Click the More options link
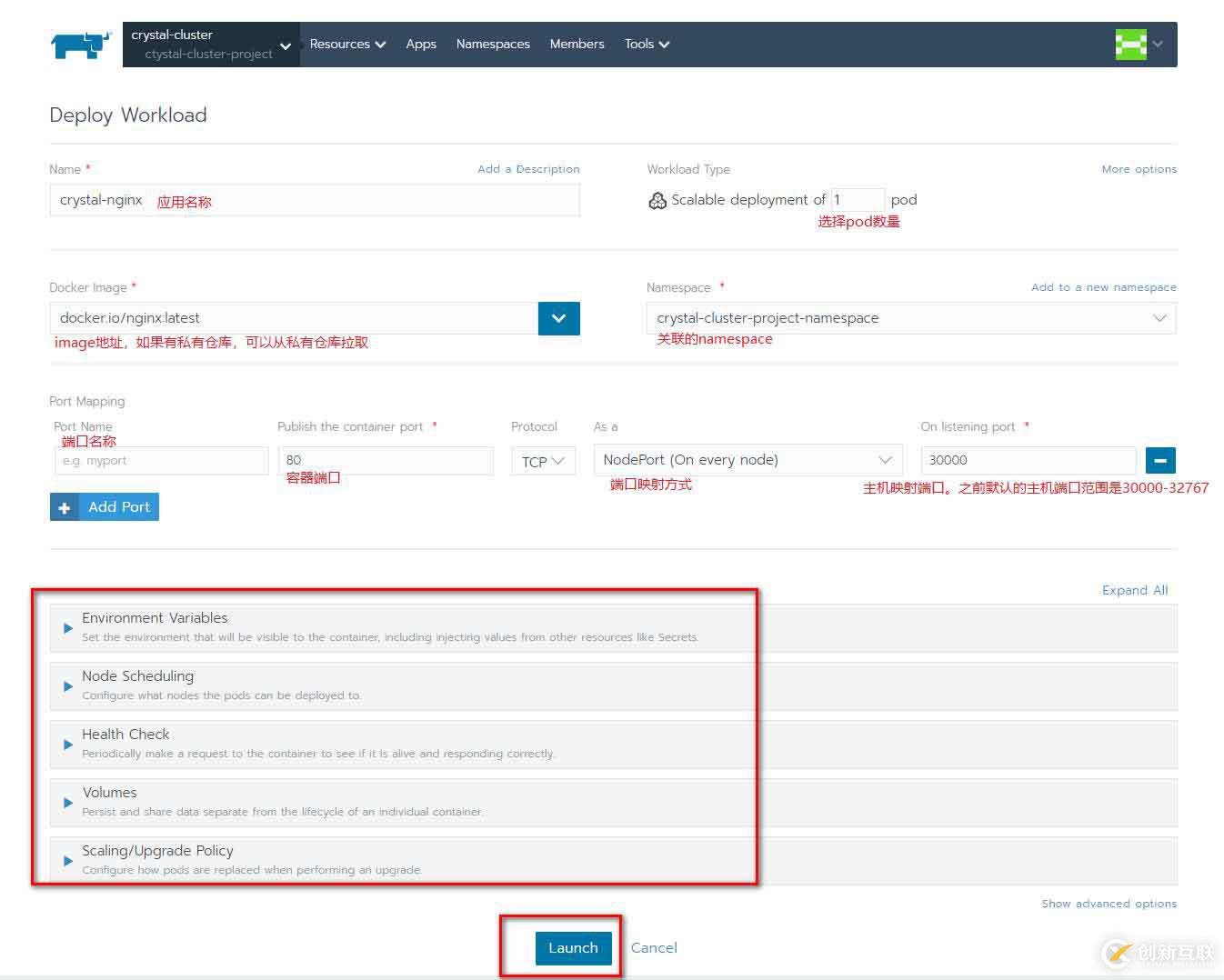Image resolution: width=1224 pixels, height=980 pixels. click(x=1139, y=169)
